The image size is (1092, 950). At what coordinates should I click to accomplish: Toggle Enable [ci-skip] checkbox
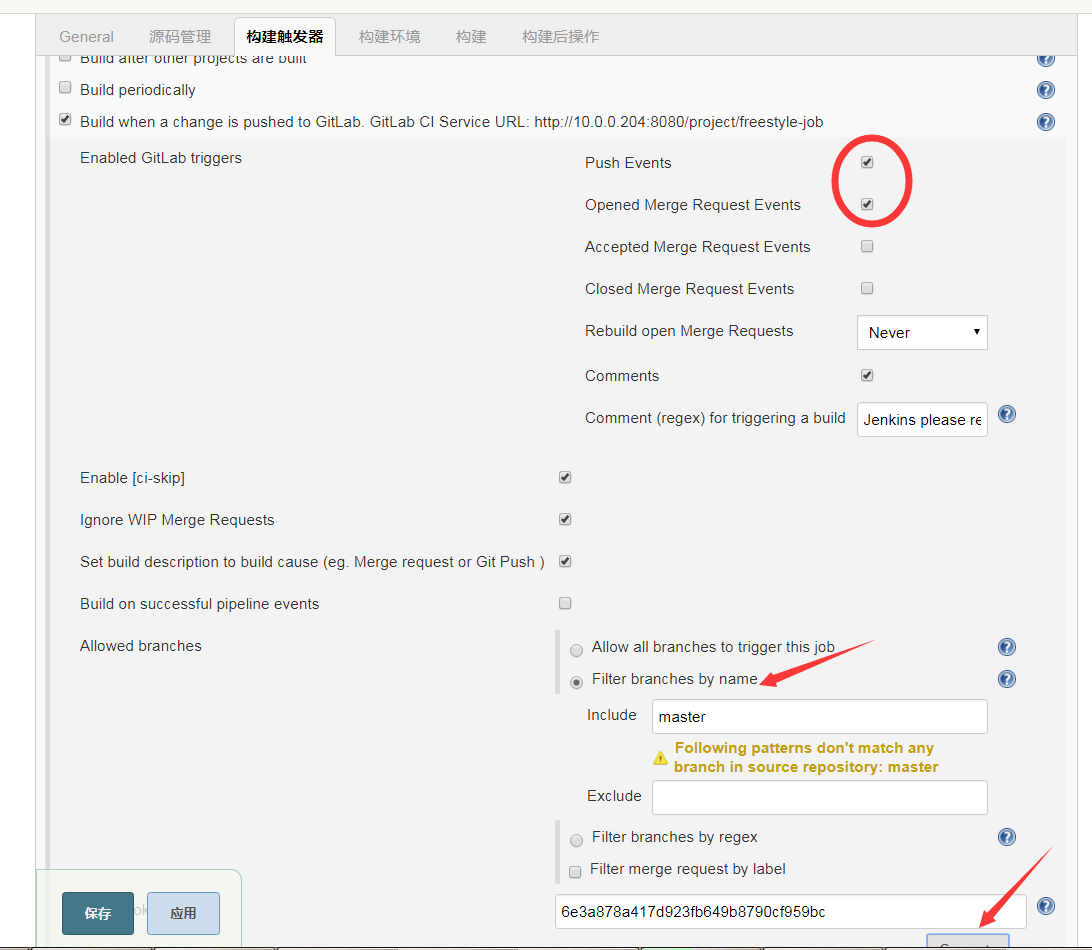click(x=565, y=478)
